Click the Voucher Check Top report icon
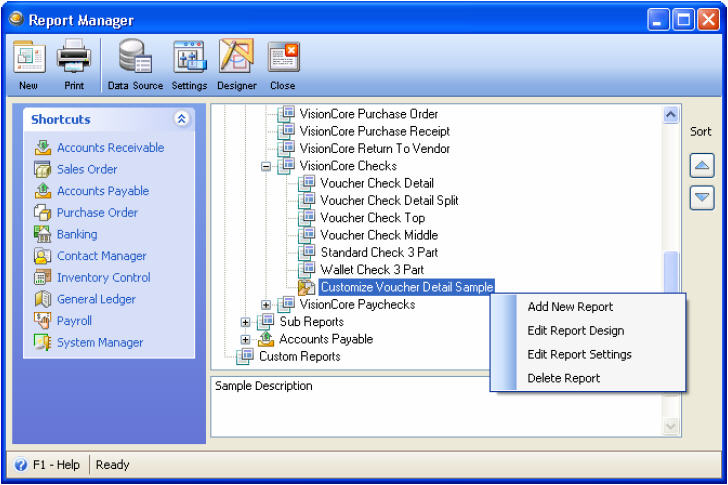The width and height of the screenshot is (728, 485). [306, 217]
